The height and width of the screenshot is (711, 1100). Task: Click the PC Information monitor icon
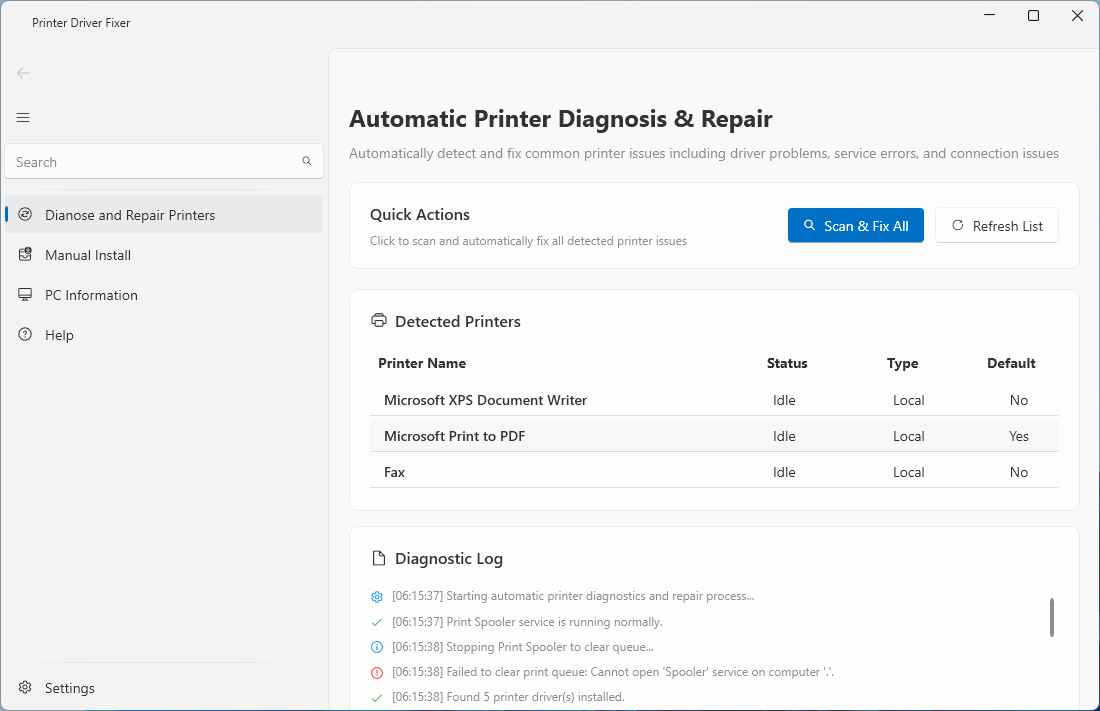(x=25, y=295)
